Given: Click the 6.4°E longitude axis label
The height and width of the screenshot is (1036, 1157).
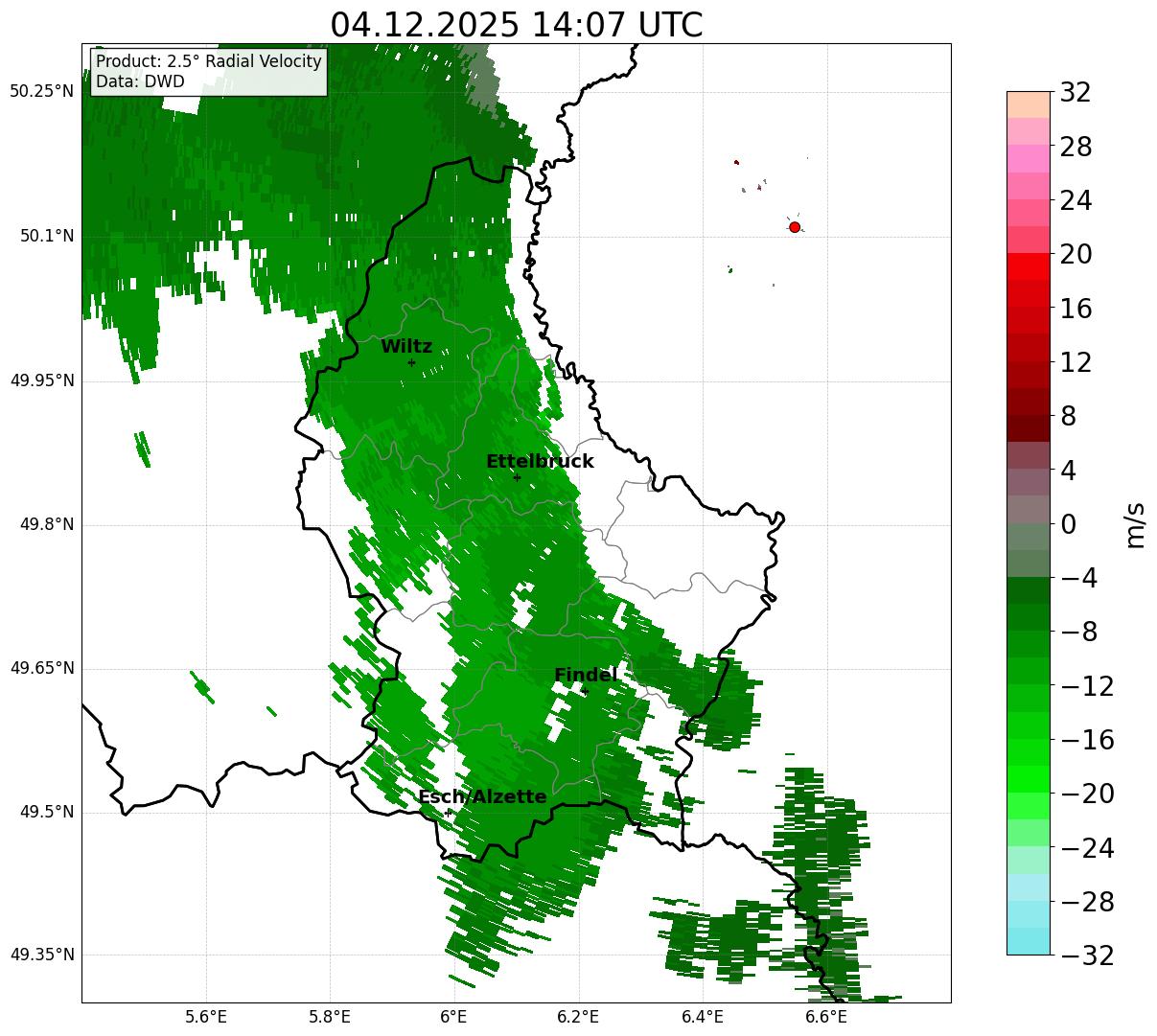Looking at the screenshot, I should (x=703, y=1017).
